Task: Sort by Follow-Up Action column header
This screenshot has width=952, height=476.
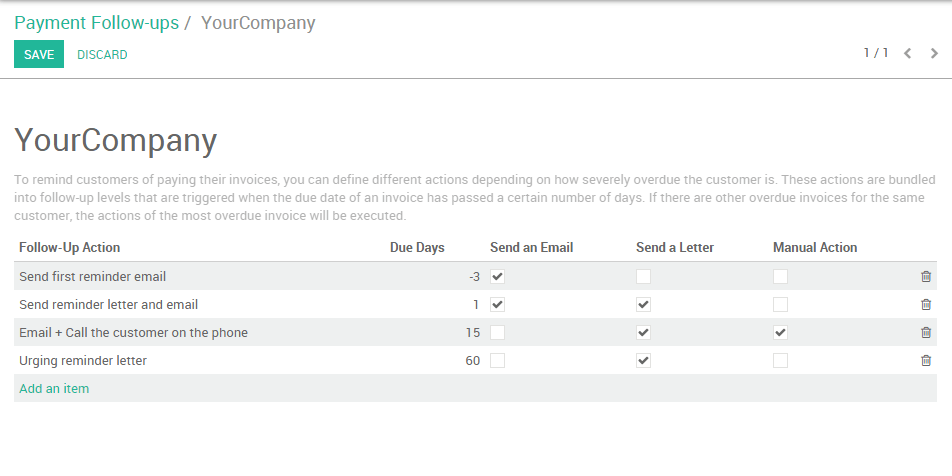Action: (x=70, y=248)
